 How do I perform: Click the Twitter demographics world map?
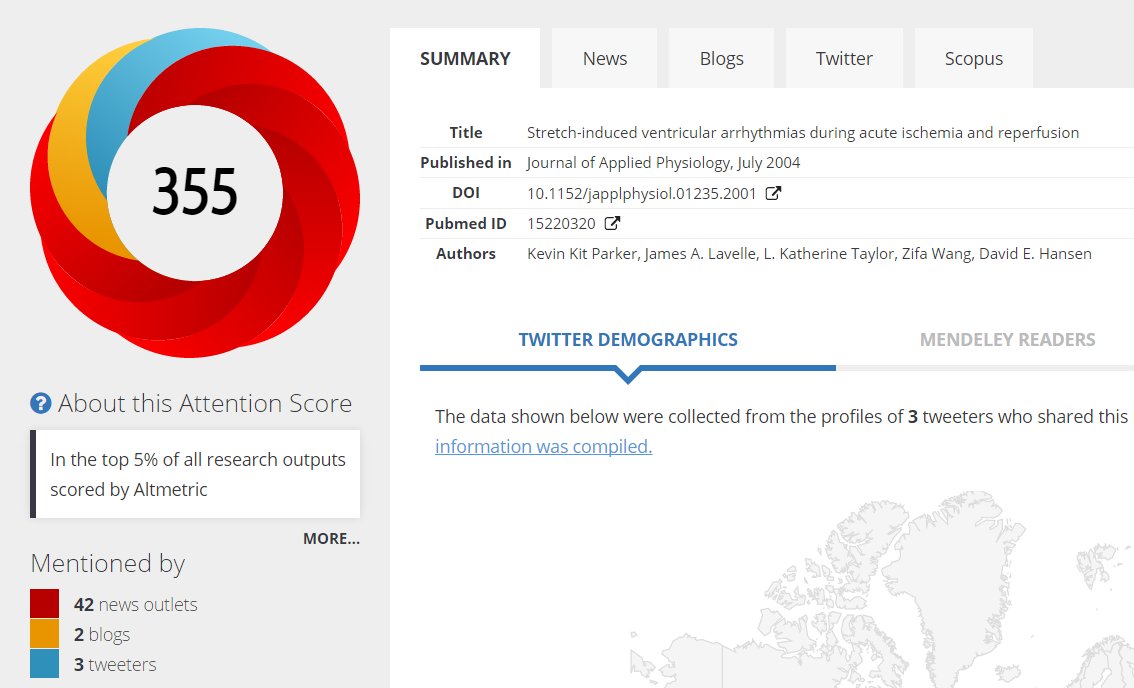882,589
